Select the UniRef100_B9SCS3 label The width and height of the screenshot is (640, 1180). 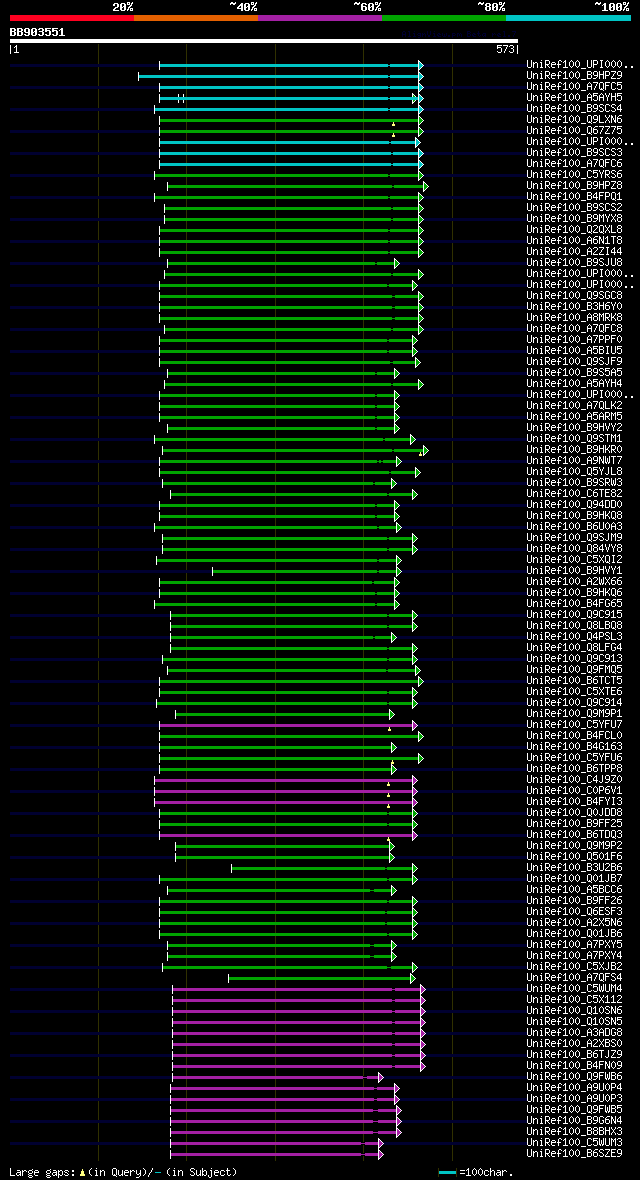574,153
